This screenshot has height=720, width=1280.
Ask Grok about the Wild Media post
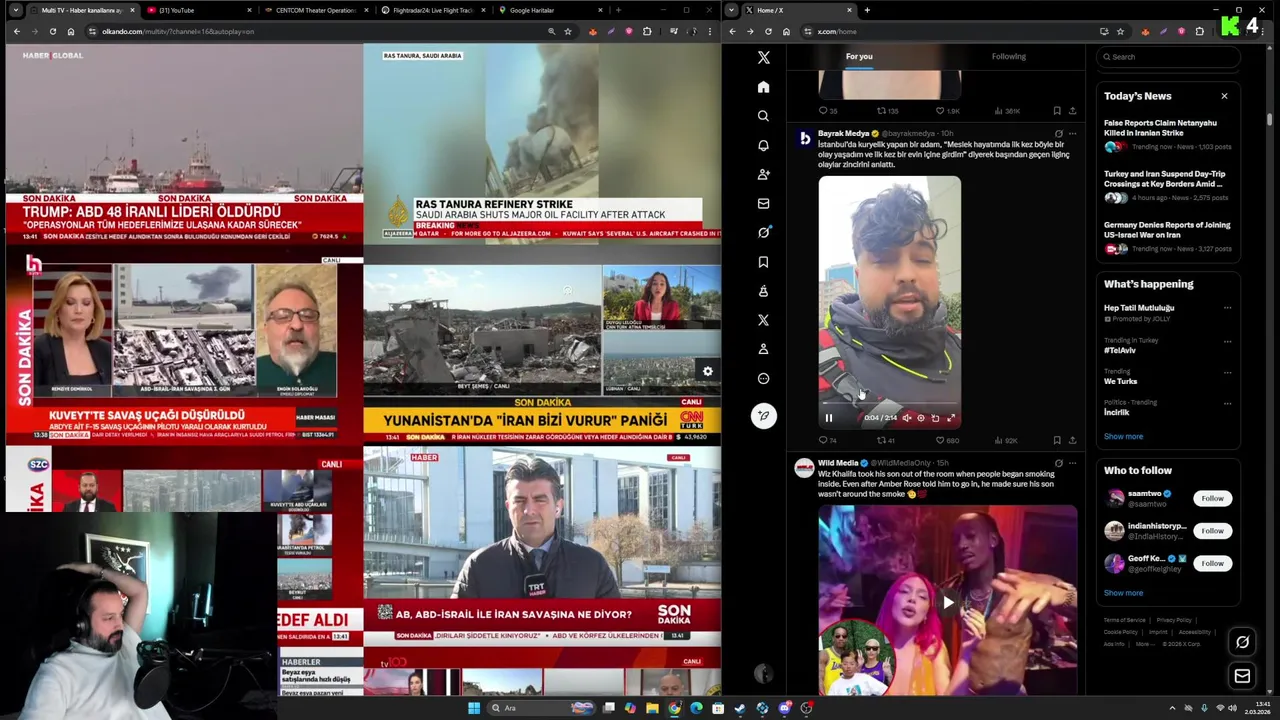(x=1058, y=463)
